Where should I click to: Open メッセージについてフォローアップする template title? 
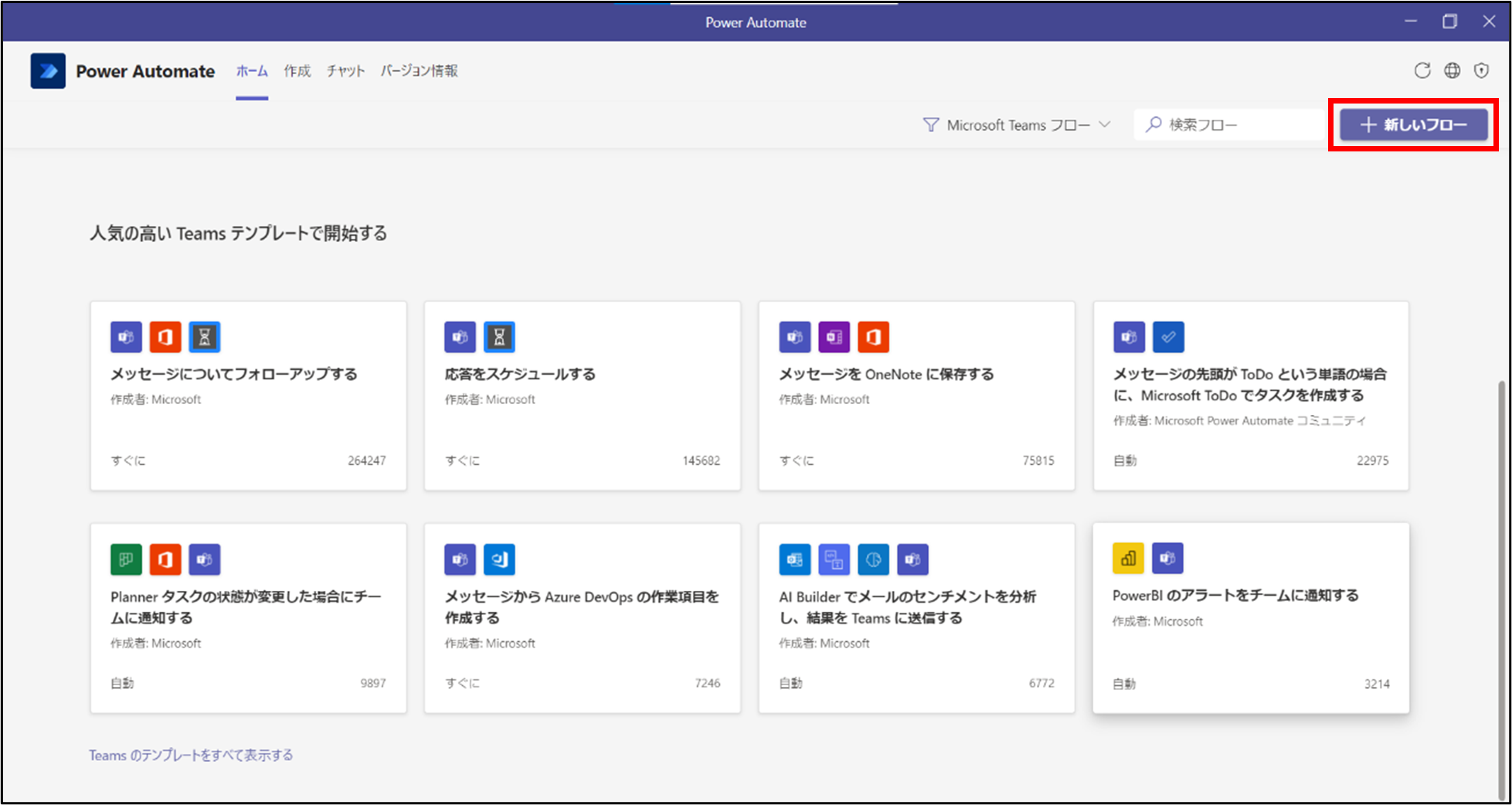click(x=234, y=374)
